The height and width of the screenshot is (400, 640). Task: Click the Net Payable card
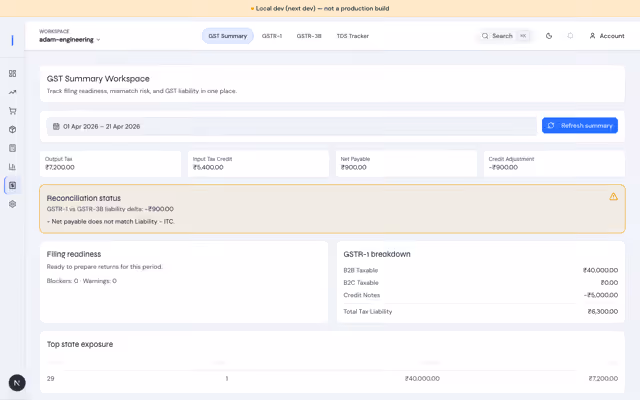click(x=407, y=164)
